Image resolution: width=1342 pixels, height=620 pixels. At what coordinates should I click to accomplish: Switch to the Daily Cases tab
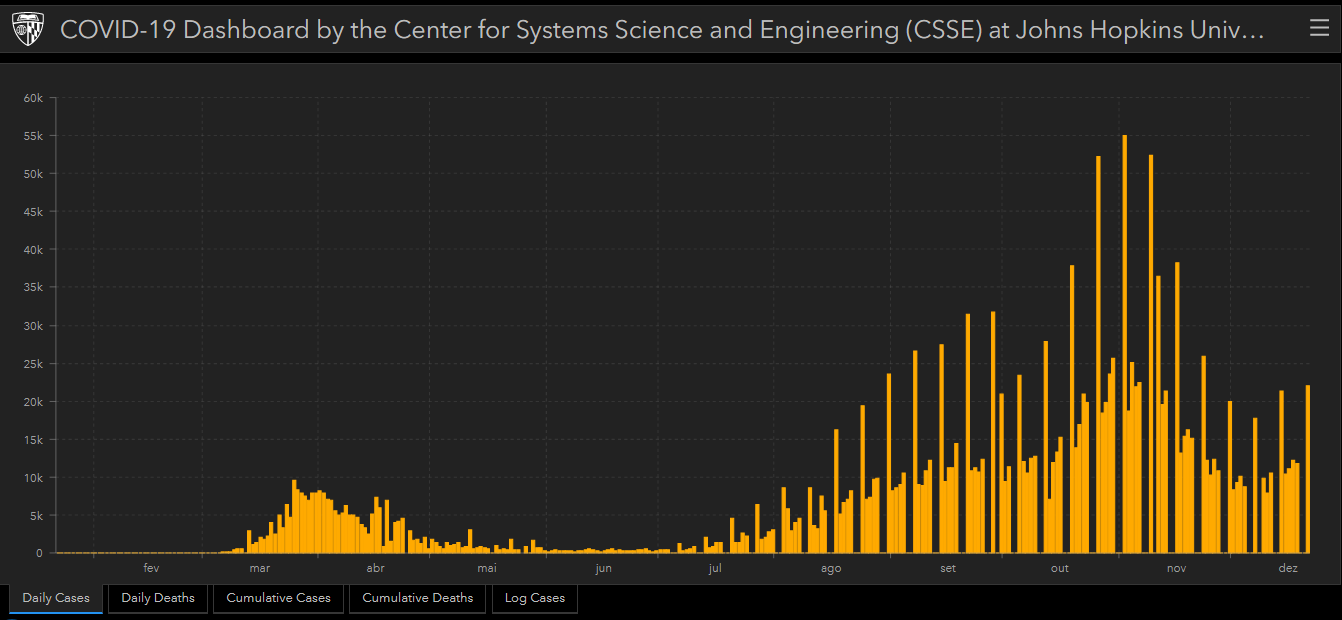point(56,598)
